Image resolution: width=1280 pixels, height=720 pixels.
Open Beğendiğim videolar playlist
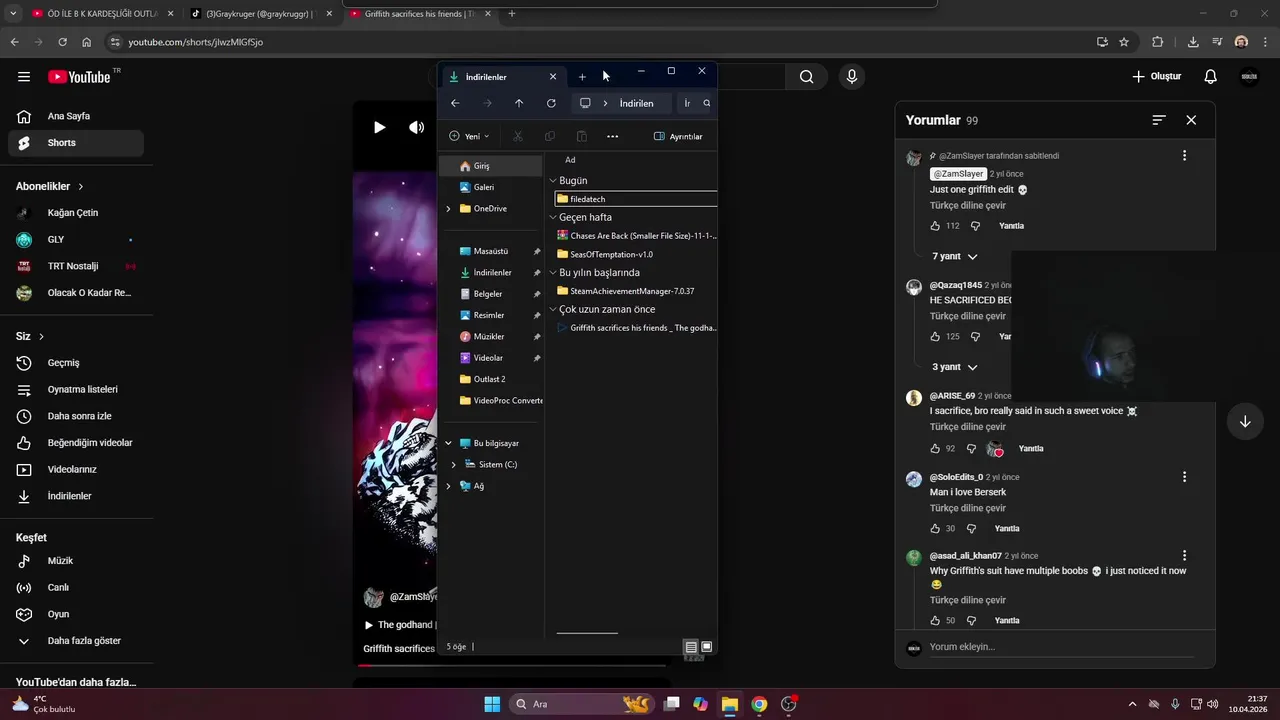pyautogui.click(x=76, y=443)
